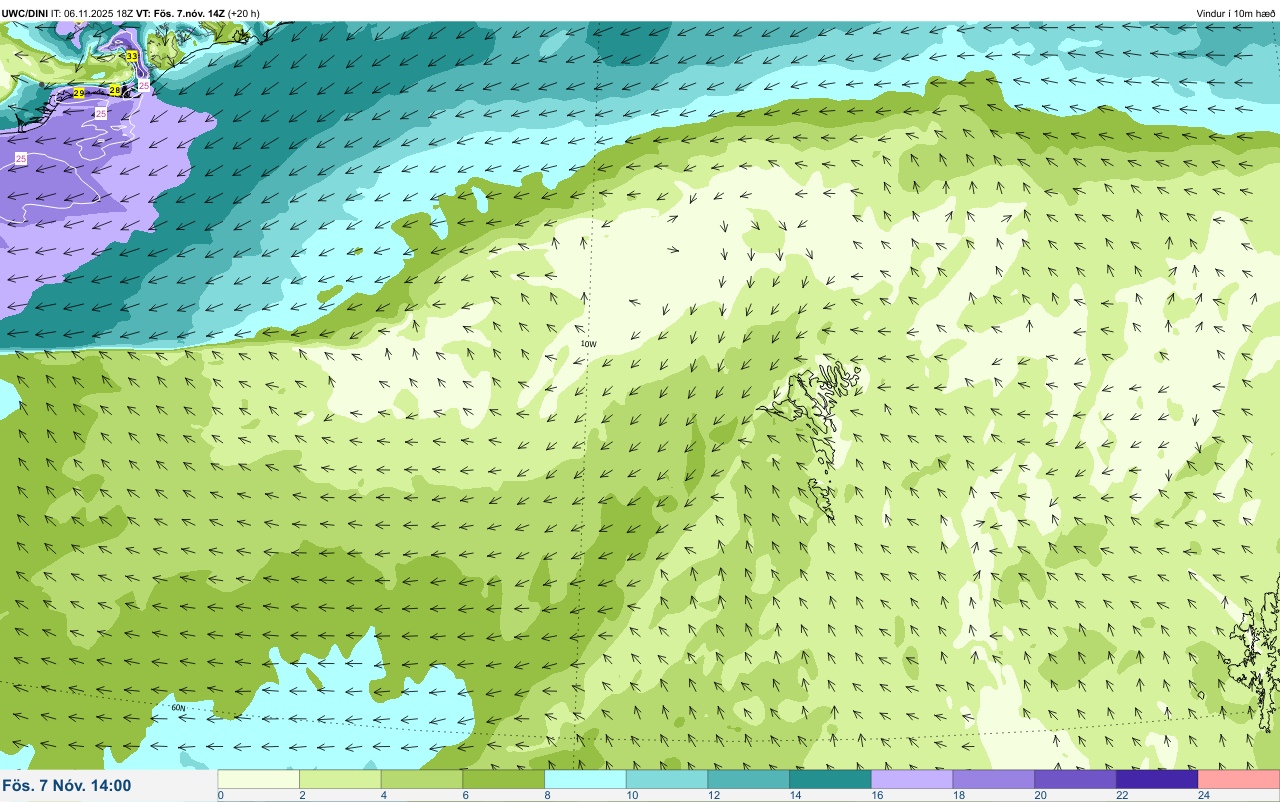1280x802 pixels.
Task: Pick the lavender 16–18 legend swatch
Action: click(912, 779)
